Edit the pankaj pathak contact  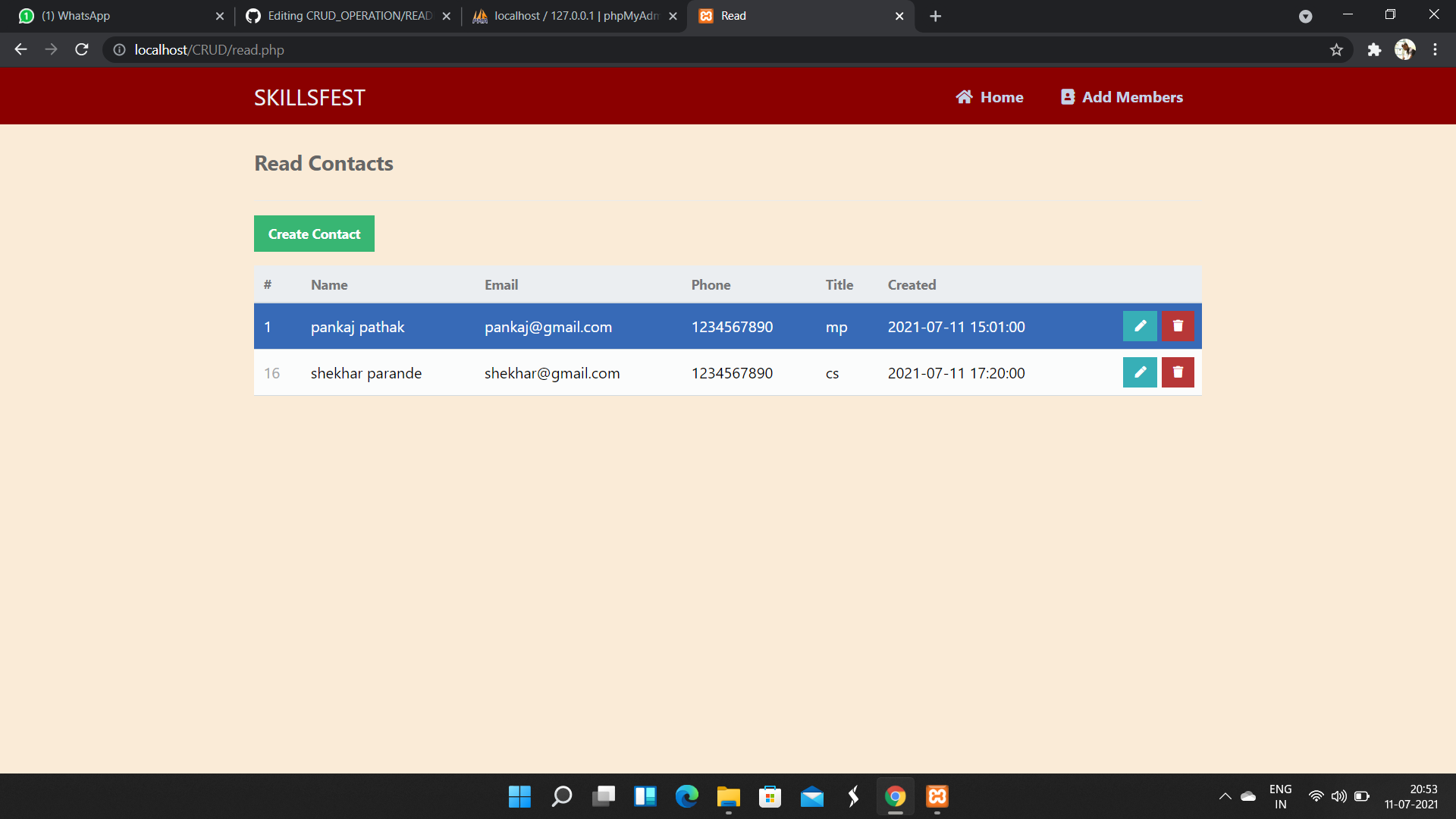tap(1140, 326)
